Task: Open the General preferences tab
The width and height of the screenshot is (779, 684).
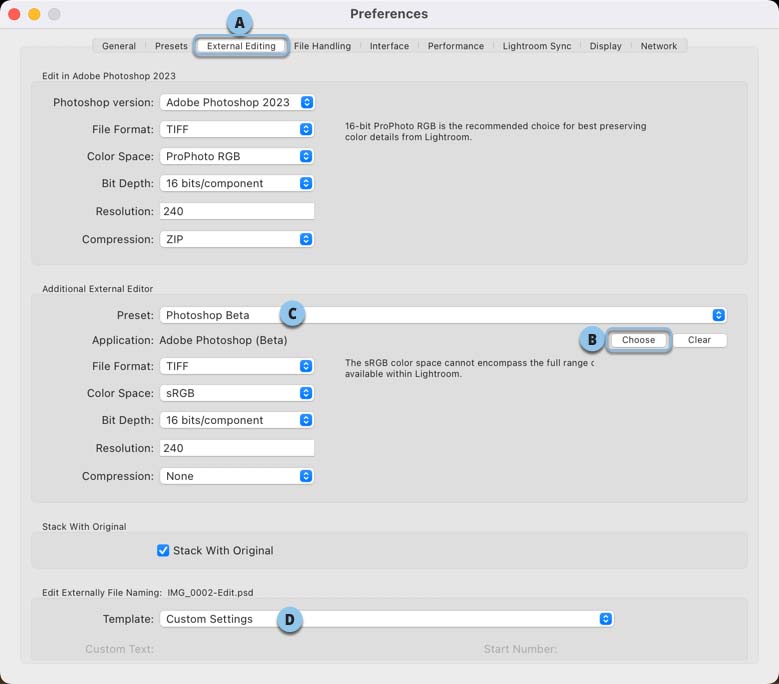Action: 119,46
